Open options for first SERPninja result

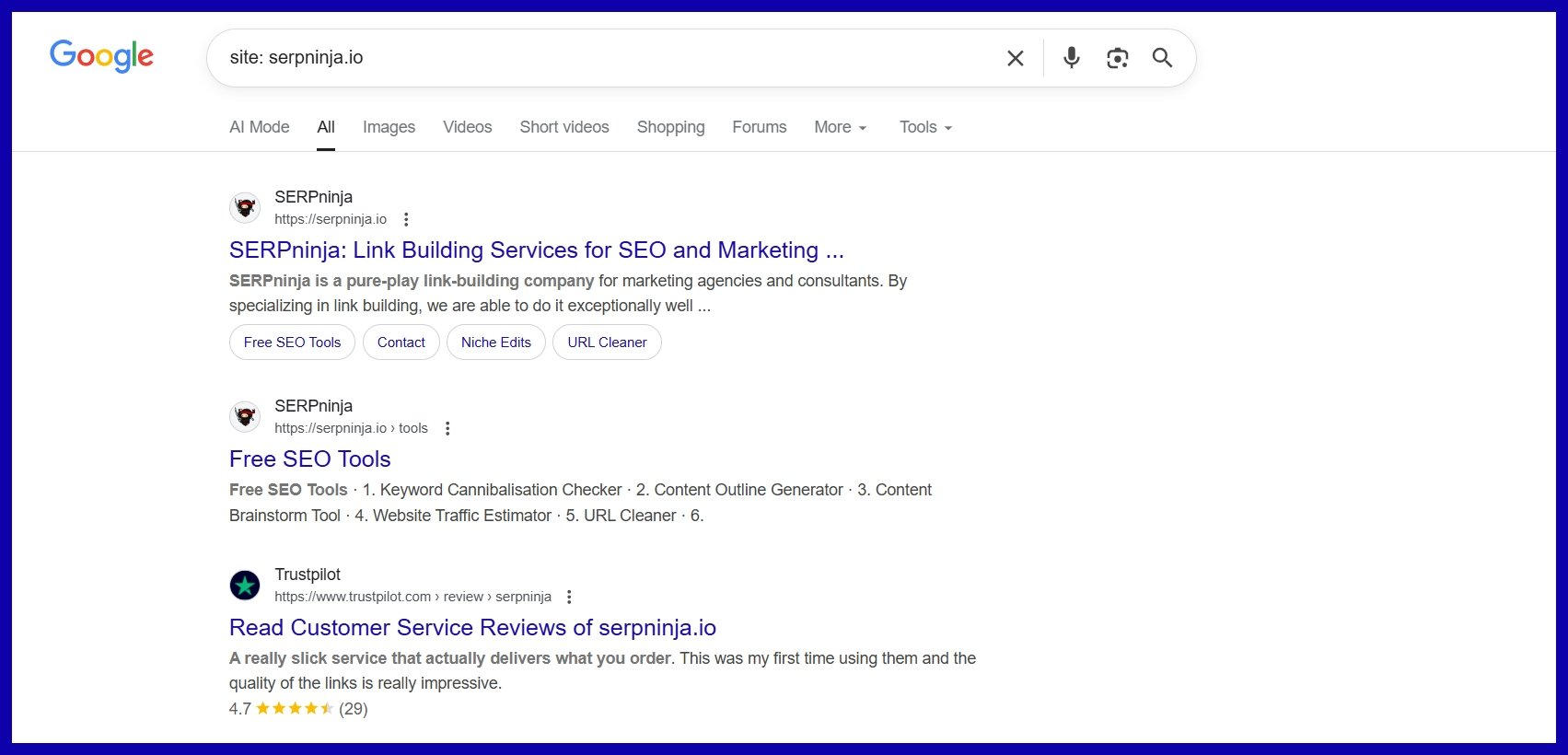point(406,219)
